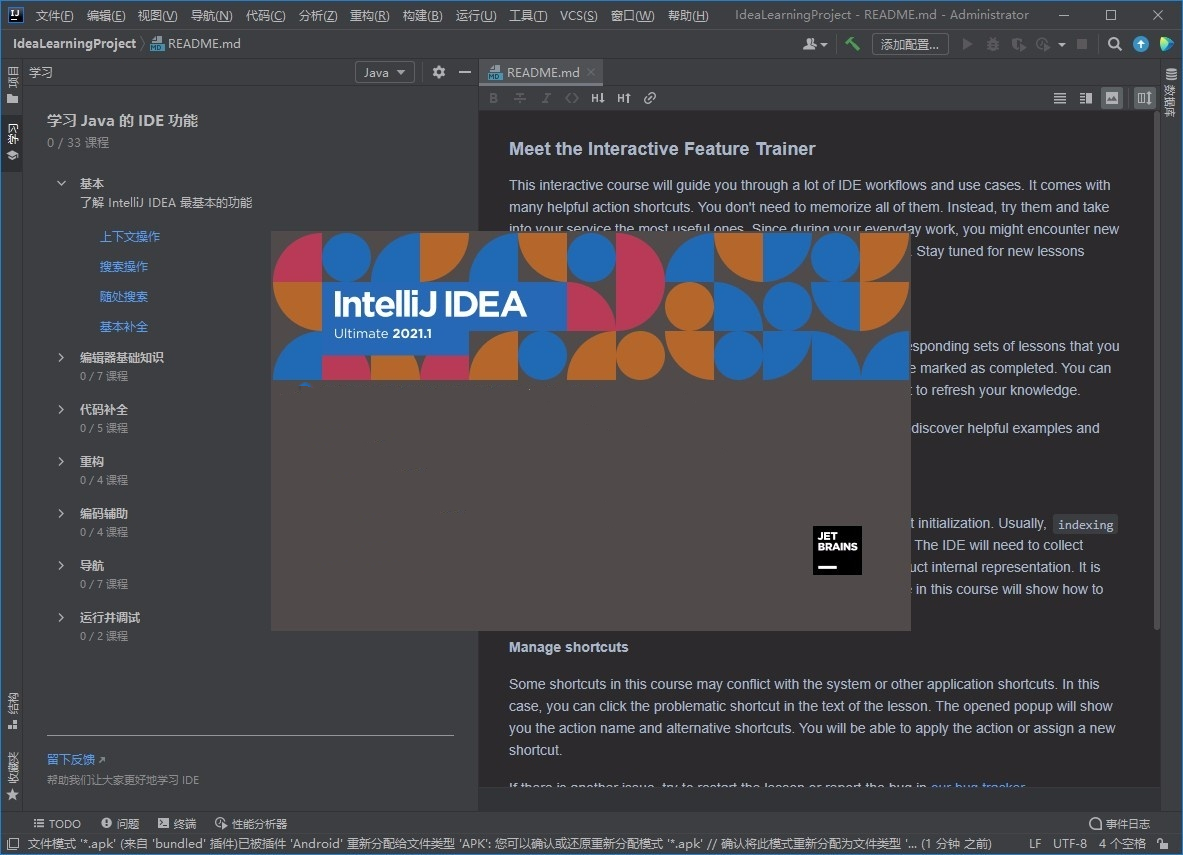Open the 重构(R) menu
1183x855 pixels.
[369, 15]
